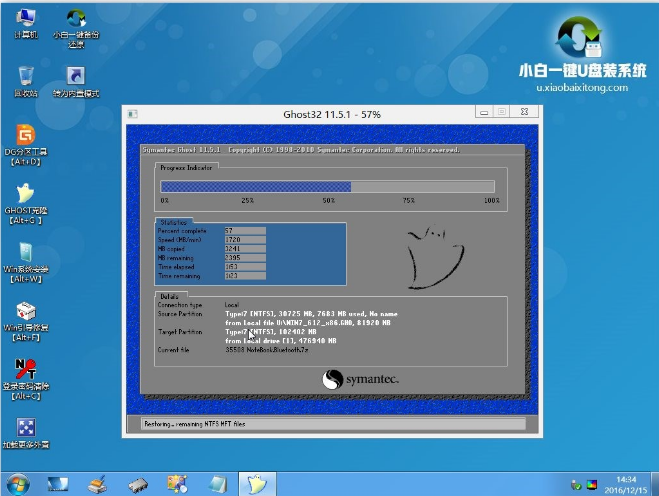Click the Ghost32 11.5.1 window title bar
Screen dimensions: 659x496
point(330,115)
